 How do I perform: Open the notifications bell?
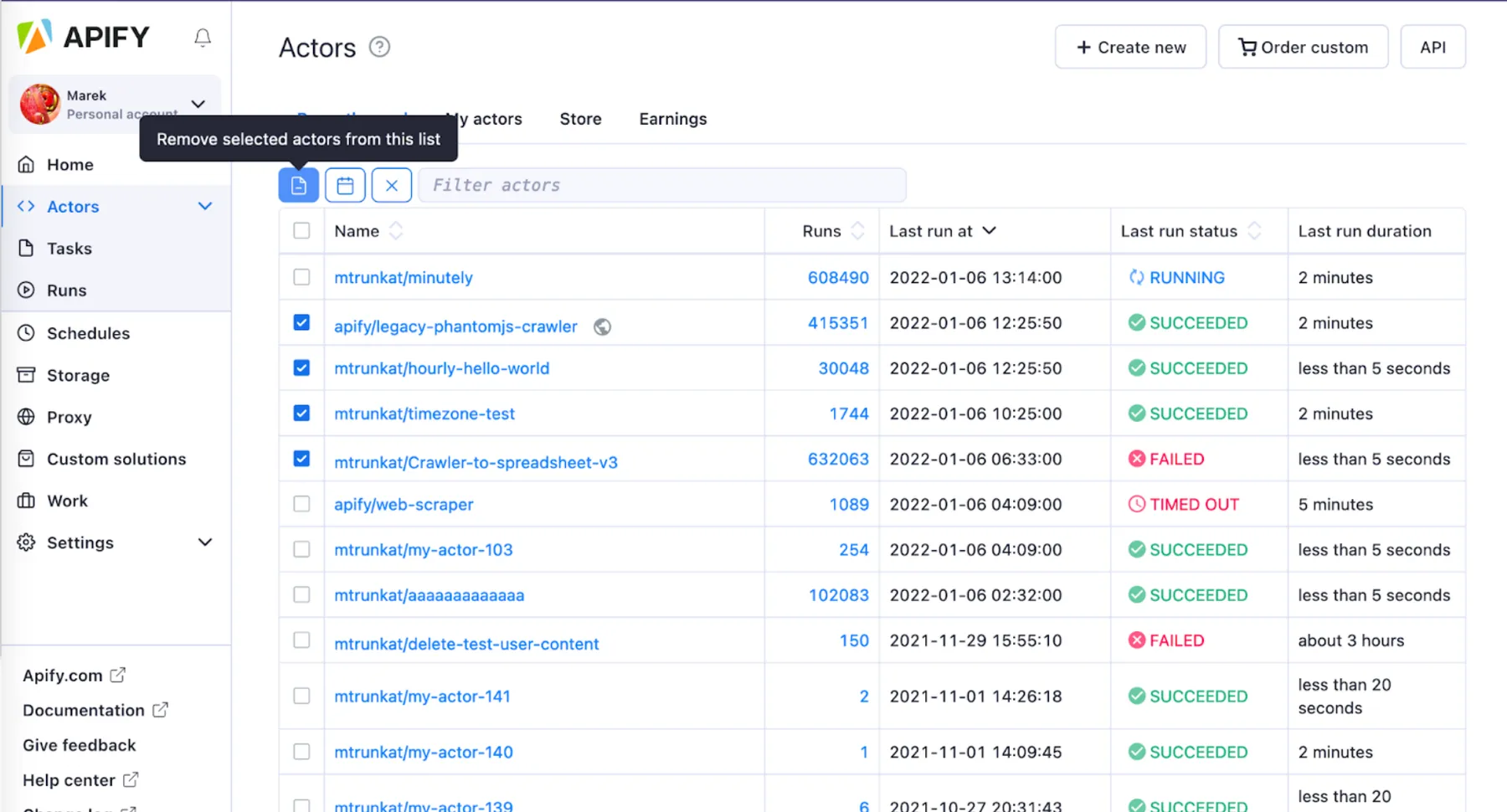(x=203, y=38)
